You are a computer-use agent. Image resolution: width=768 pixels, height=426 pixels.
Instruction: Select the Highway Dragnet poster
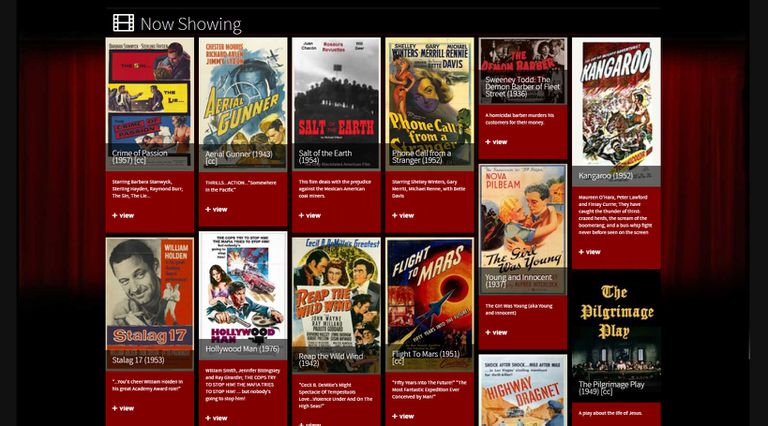523,390
